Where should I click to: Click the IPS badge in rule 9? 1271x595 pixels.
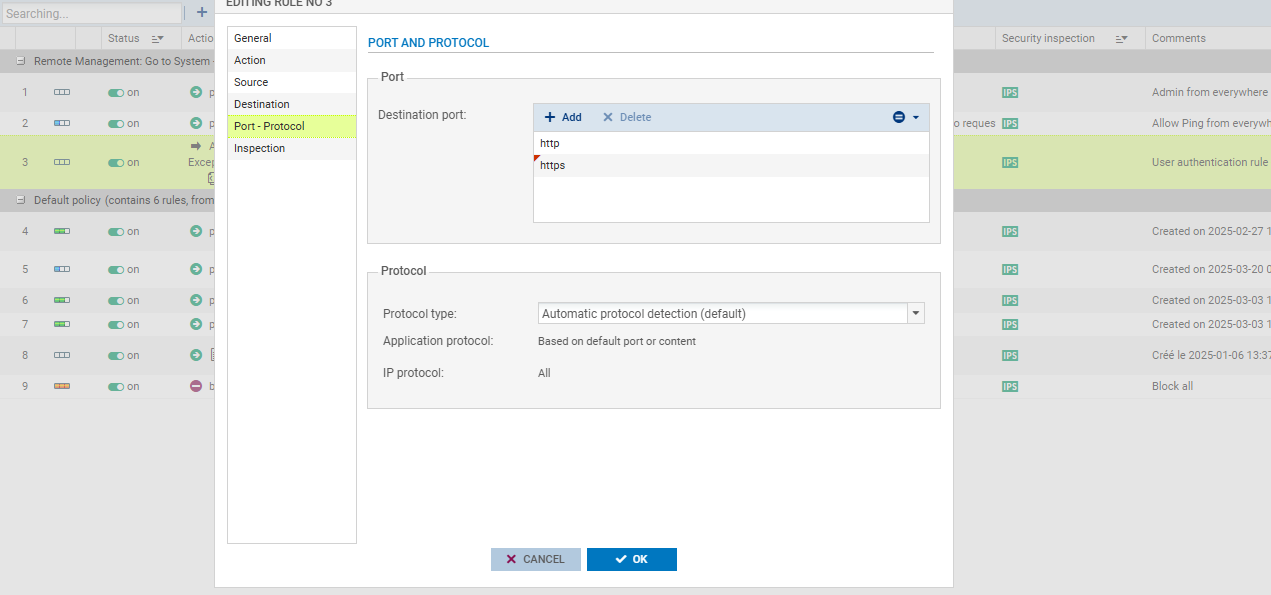(1010, 386)
